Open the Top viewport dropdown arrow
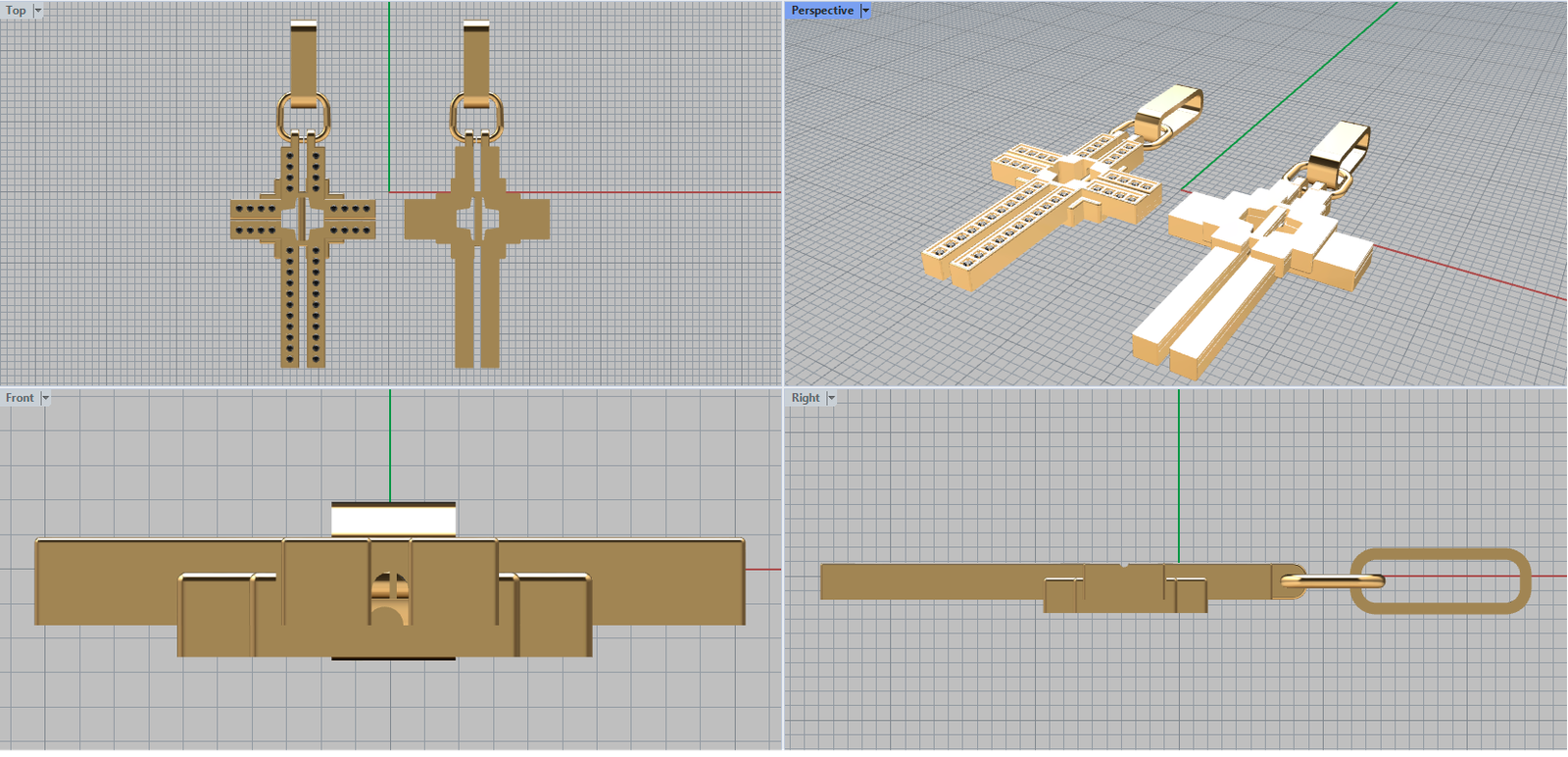This screenshot has height=757, width=1568. point(38,11)
